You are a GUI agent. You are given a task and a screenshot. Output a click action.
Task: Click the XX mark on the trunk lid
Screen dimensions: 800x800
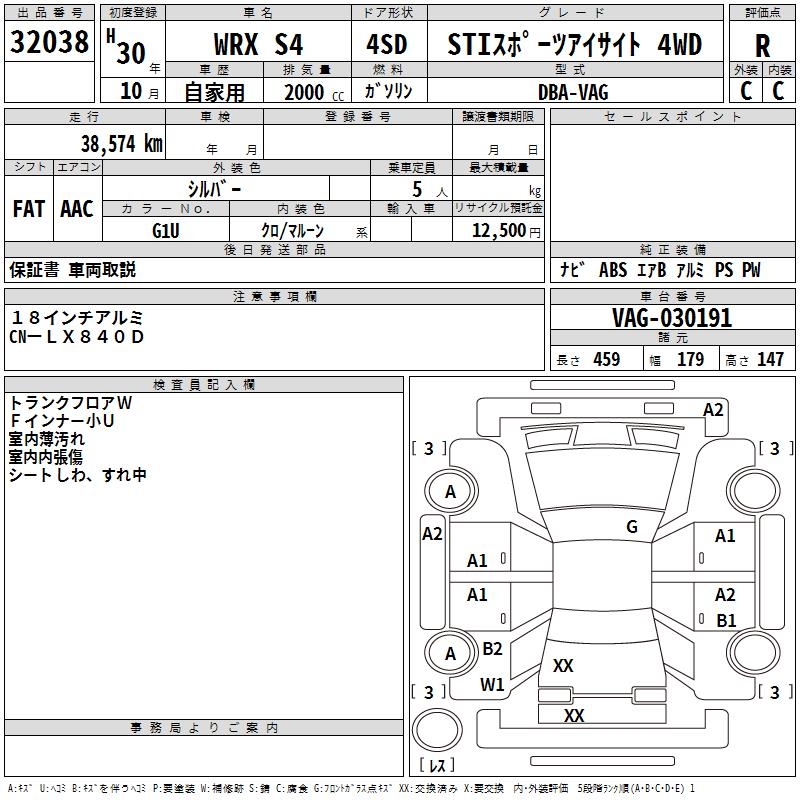[x=563, y=666]
